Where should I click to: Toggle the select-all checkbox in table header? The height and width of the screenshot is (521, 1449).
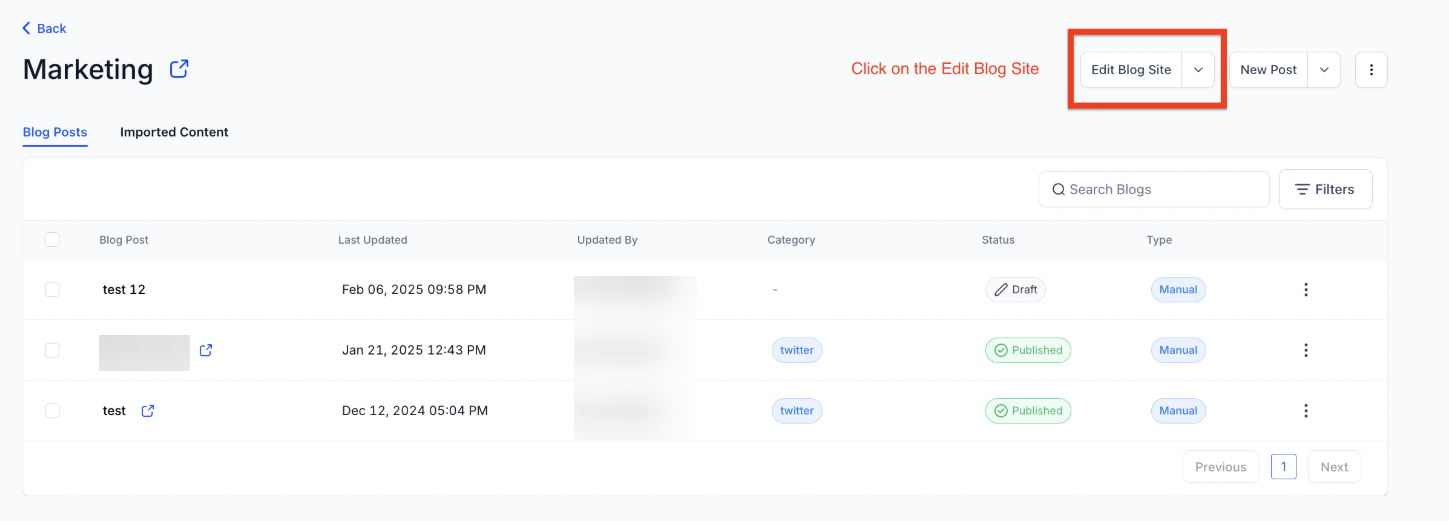(52, 240)
